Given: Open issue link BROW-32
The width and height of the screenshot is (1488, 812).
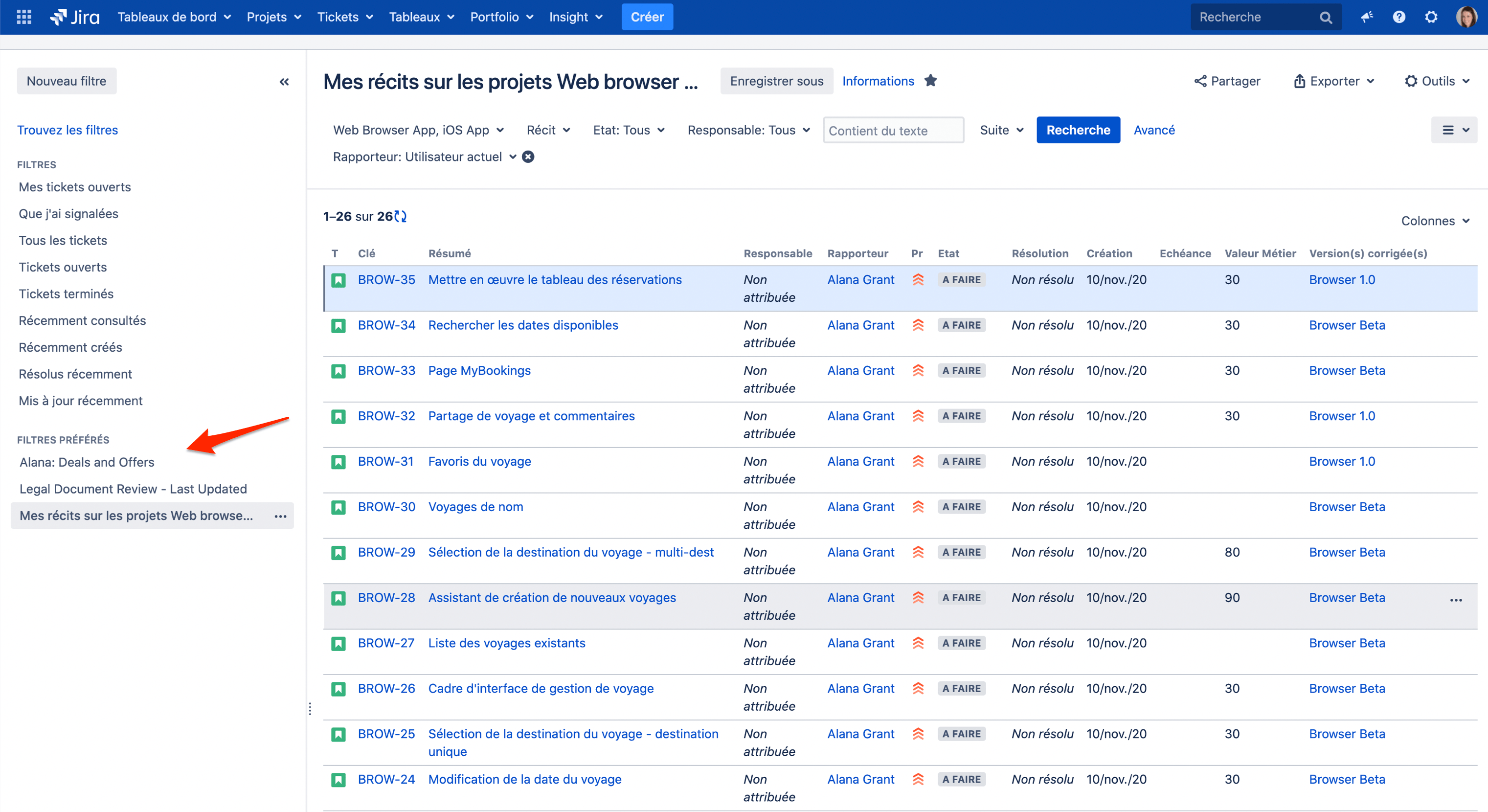Looking at the screenshot, I should (x=386, y=416).
